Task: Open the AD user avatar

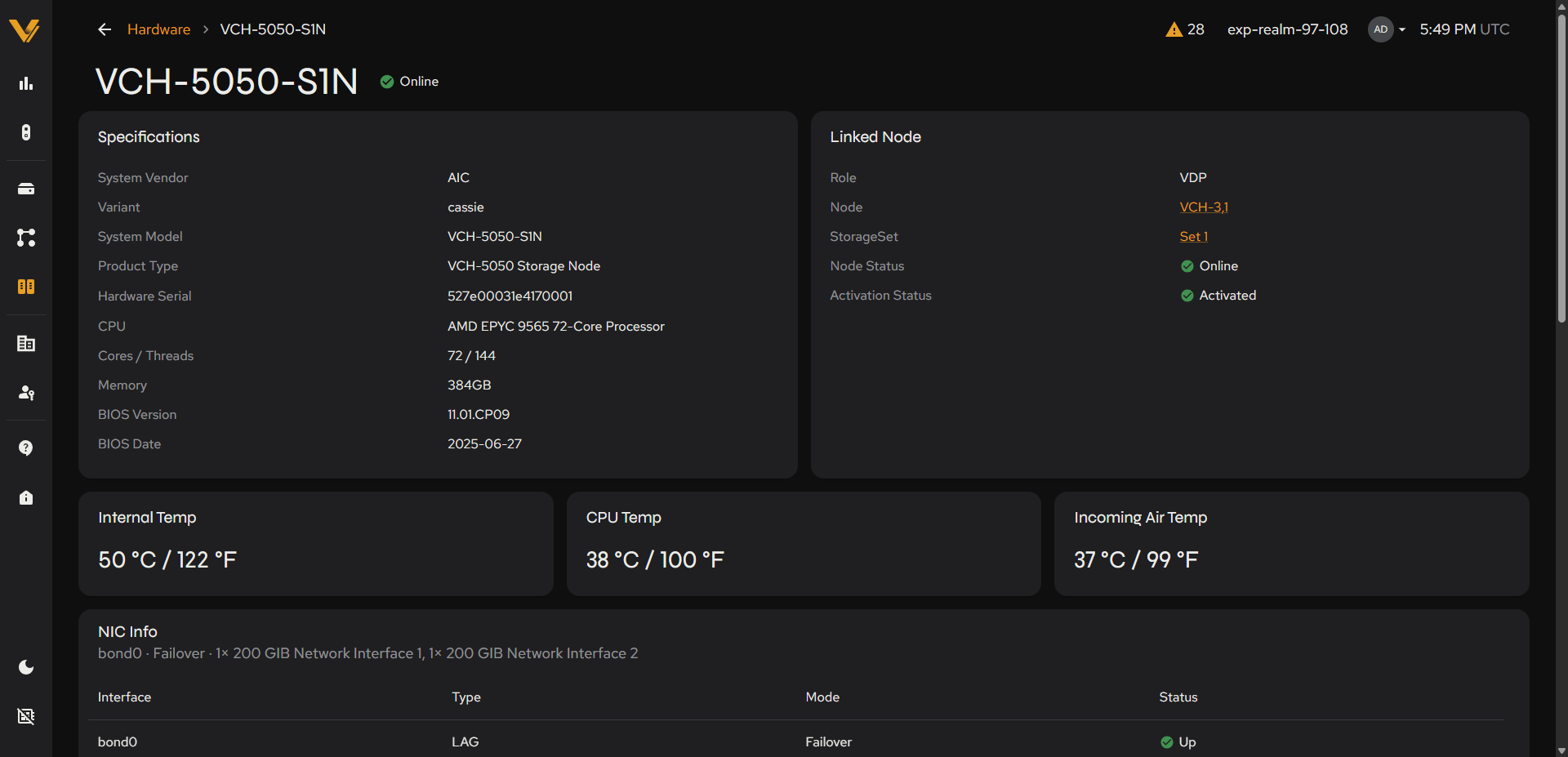Action: pos(1380,29)
